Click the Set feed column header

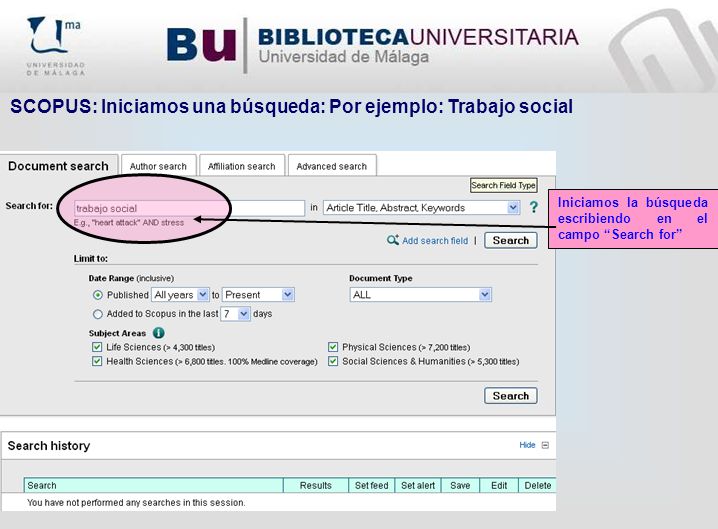click(x=371, y=485)
